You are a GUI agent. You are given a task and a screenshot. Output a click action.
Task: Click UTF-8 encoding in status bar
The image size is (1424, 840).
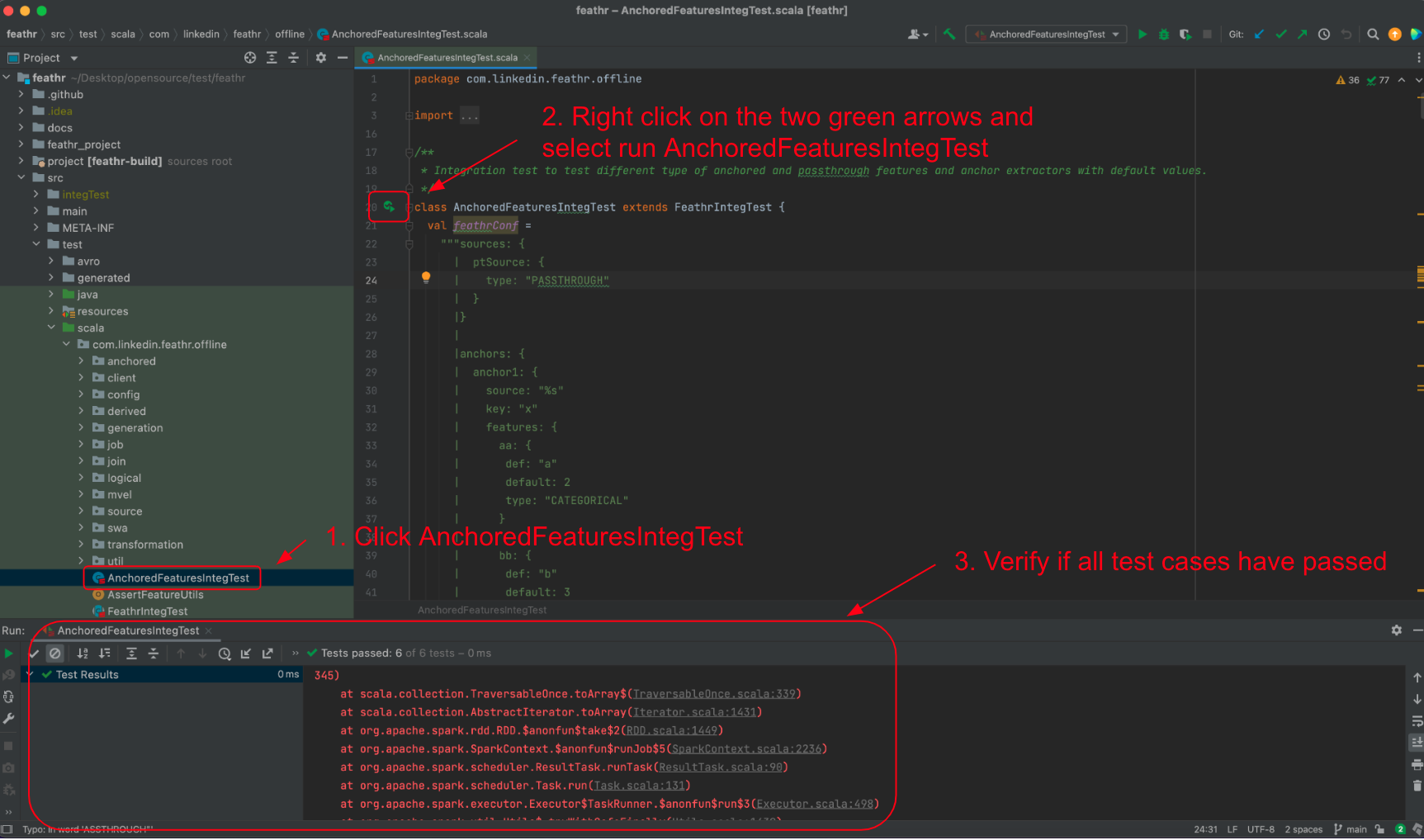coord(1261,829)
